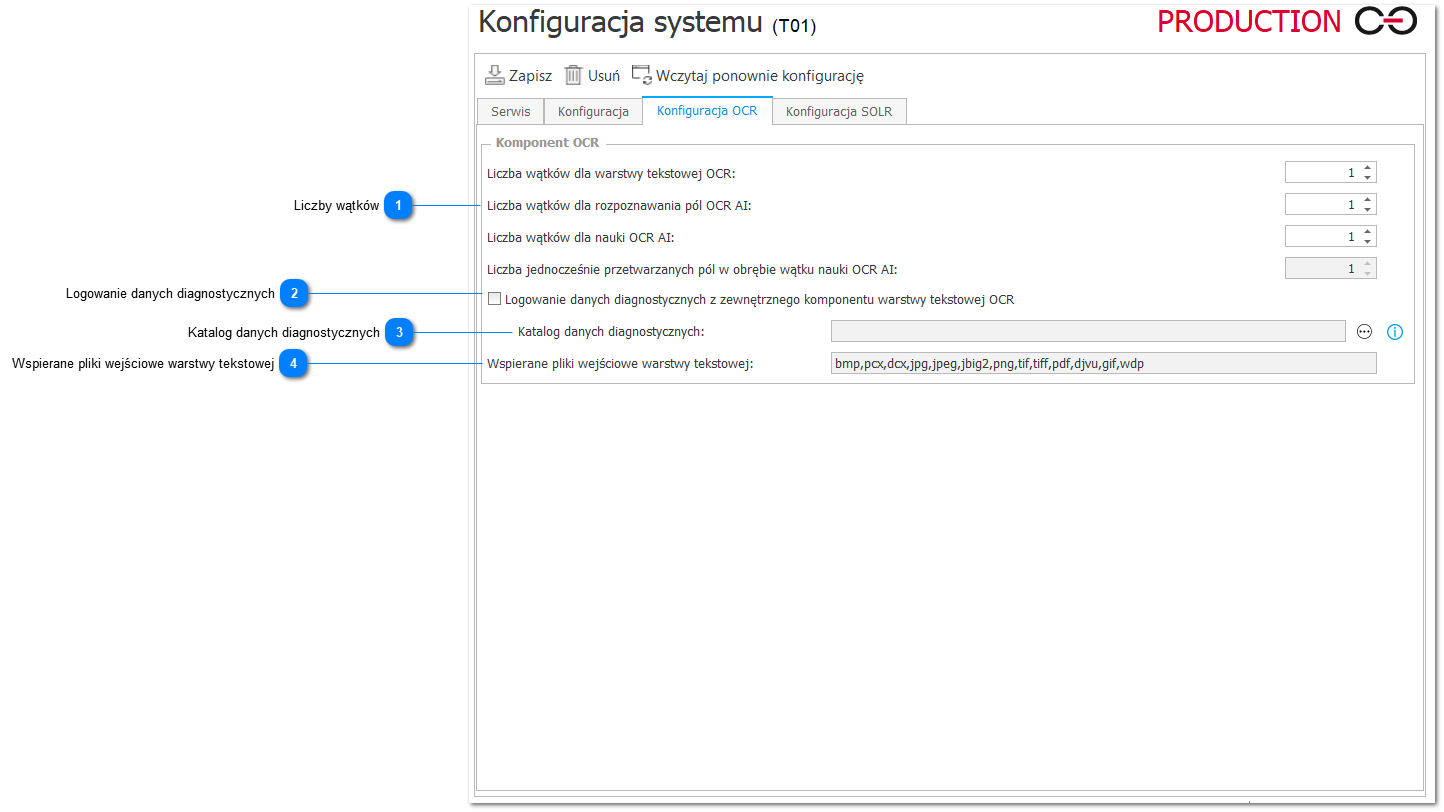Click the blue info icon

1395,332
